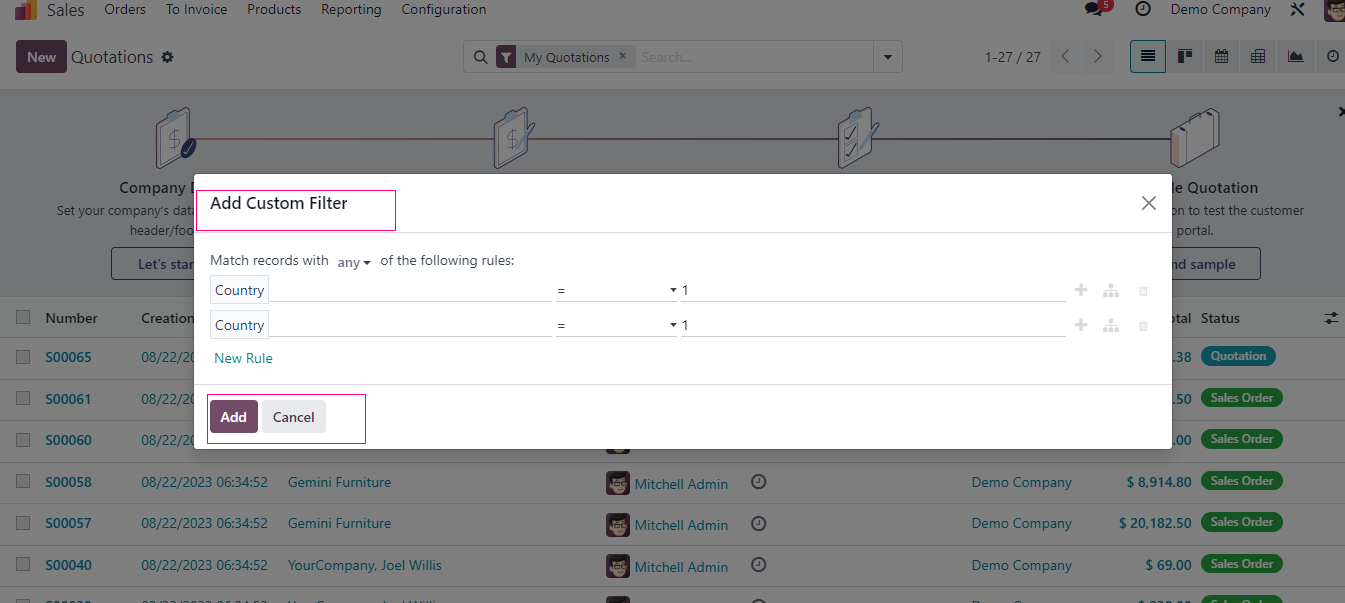Open the 'any' match condition dropdown
This screenshot has height=603, width=1345.
click(x=354, y=262)
